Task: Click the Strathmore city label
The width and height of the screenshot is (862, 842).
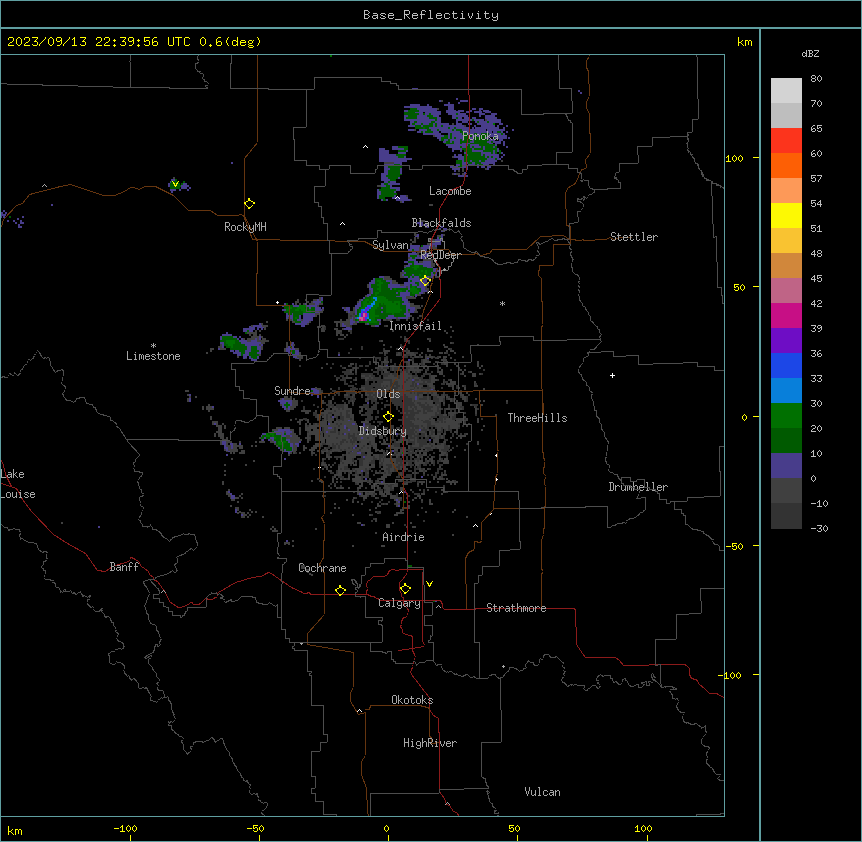Action: 516,608
